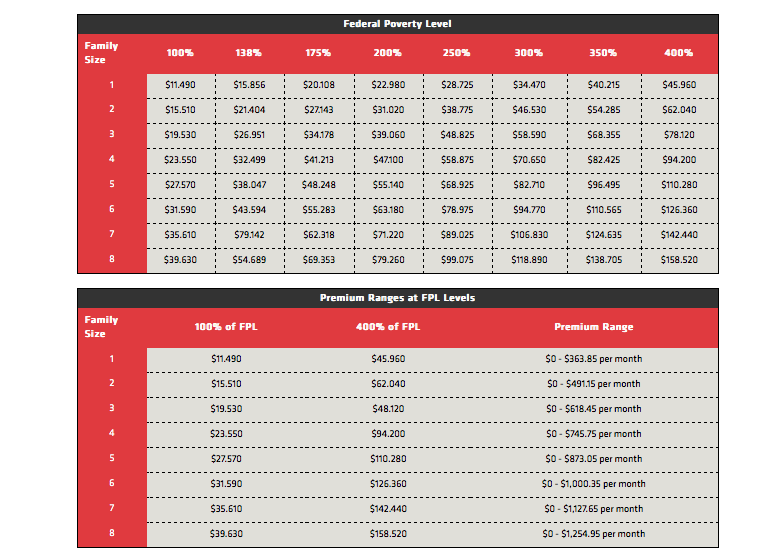Click the $54.689 cell

pyautogui.click(x=249, y=260)
